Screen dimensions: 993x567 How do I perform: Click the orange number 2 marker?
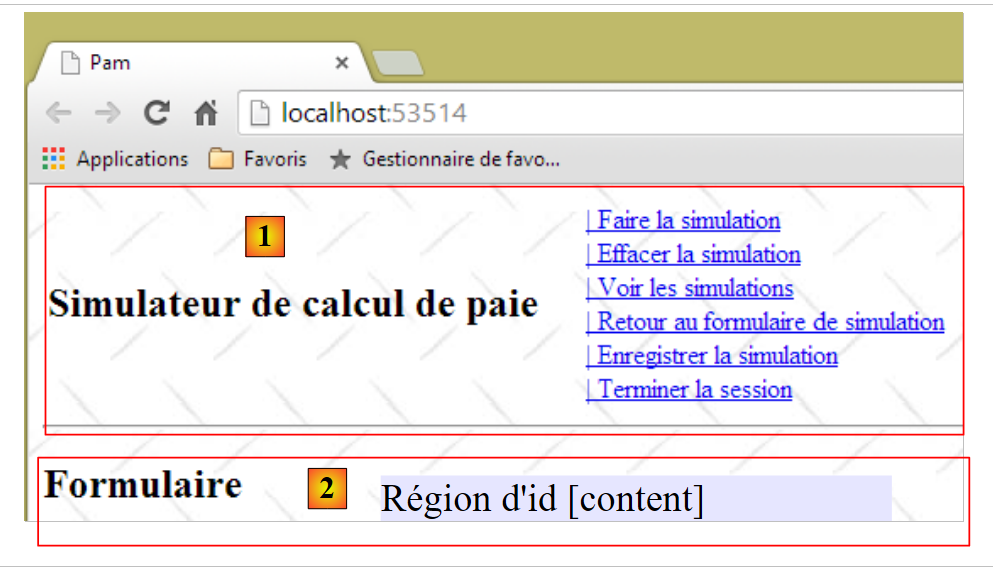click(326, 489)
